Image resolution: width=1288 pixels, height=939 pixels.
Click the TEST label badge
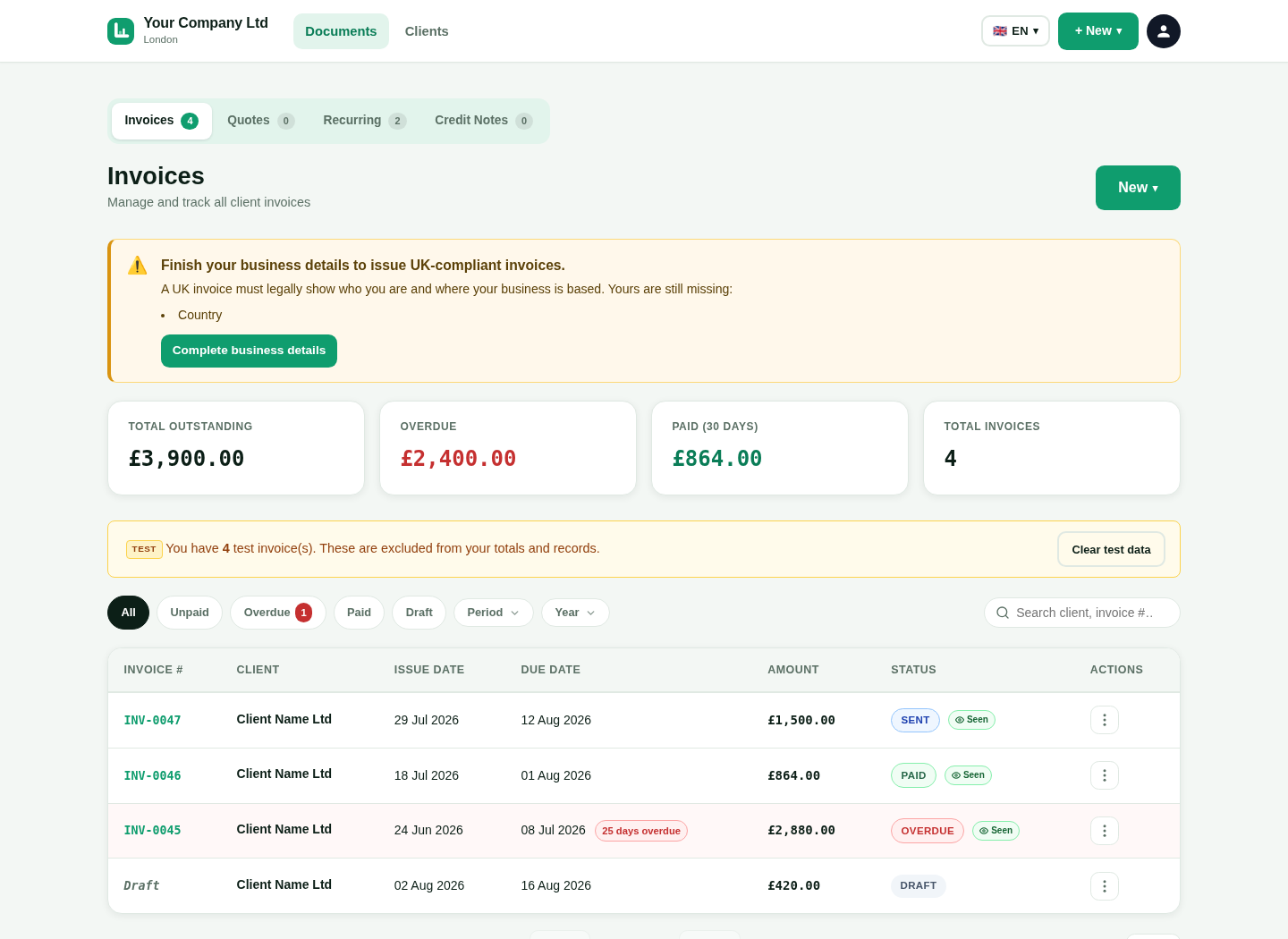tap(144, 549)
